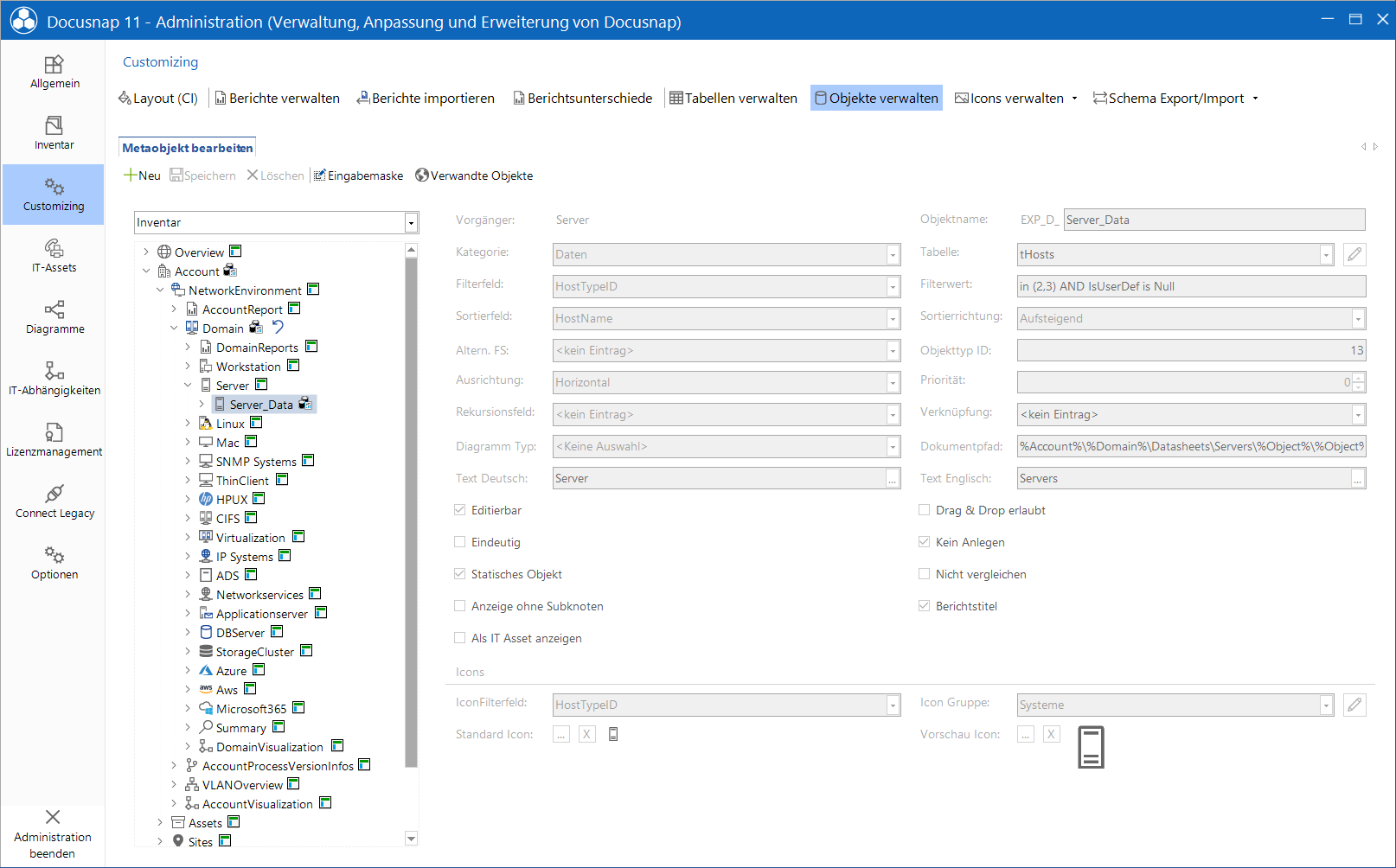Click the Sites location pin icon
This screenshot has height=868, width=1396.
pyautogui.click(x=178, y=842)
